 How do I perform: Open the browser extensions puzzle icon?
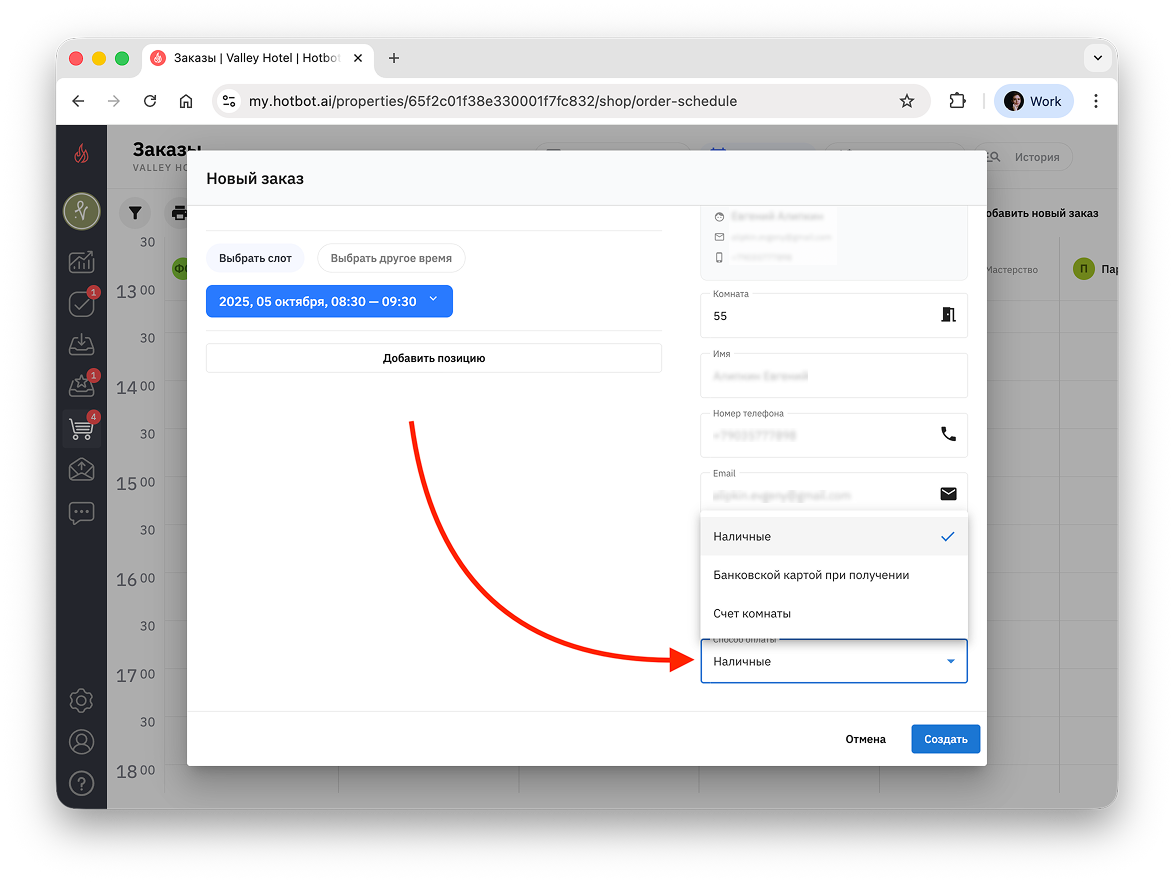pos(957,101)
